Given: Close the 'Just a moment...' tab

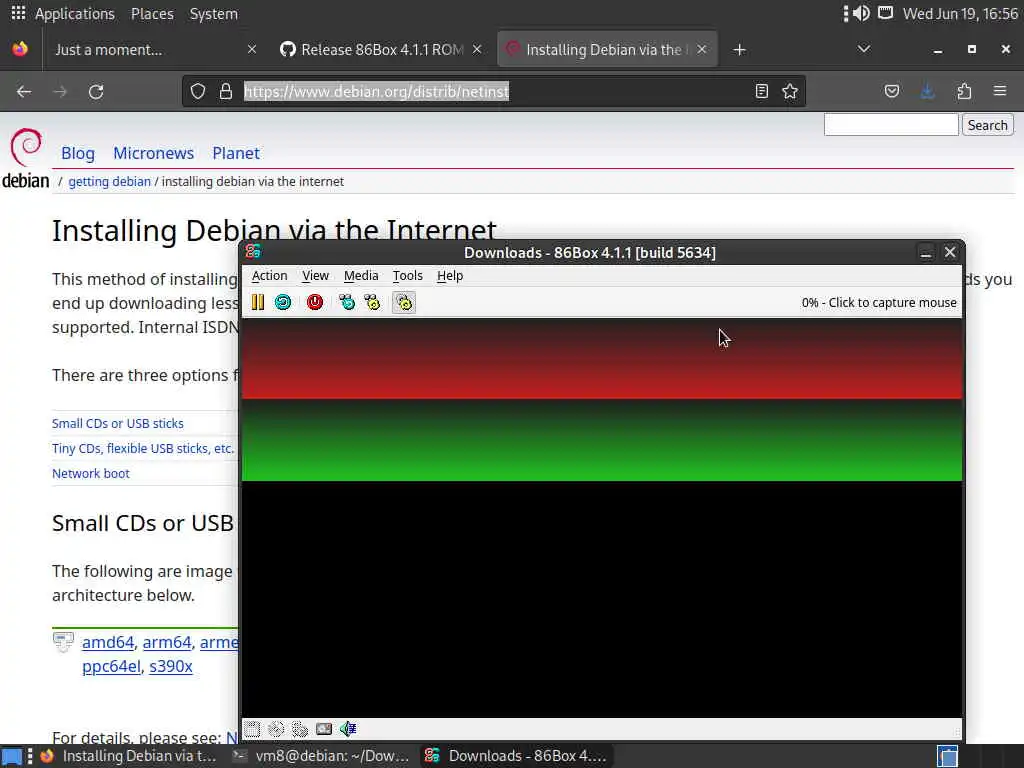Looking at the screenshot, I should (x=251, y=50).
